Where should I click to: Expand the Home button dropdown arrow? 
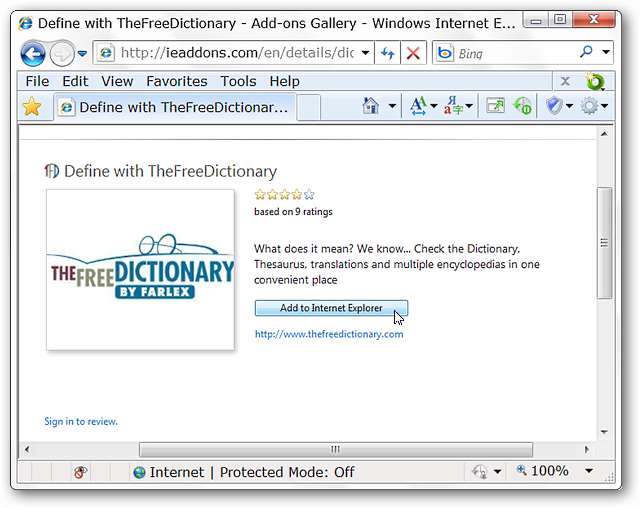coord(392,106)
